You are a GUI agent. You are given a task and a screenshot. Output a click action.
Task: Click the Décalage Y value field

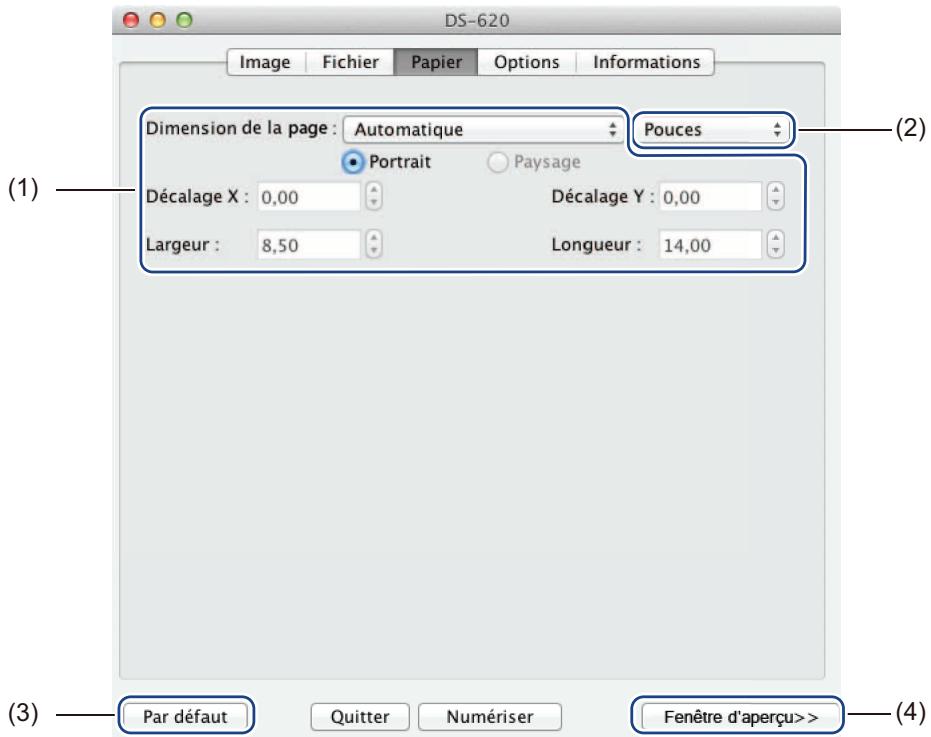(x=710, y=197)
